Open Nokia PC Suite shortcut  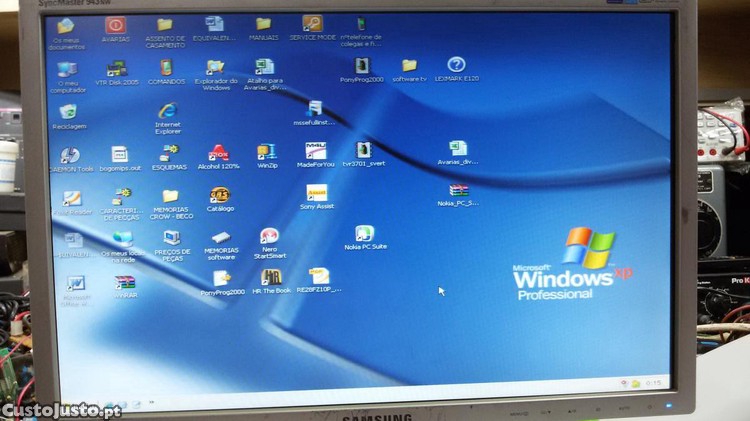364,234
